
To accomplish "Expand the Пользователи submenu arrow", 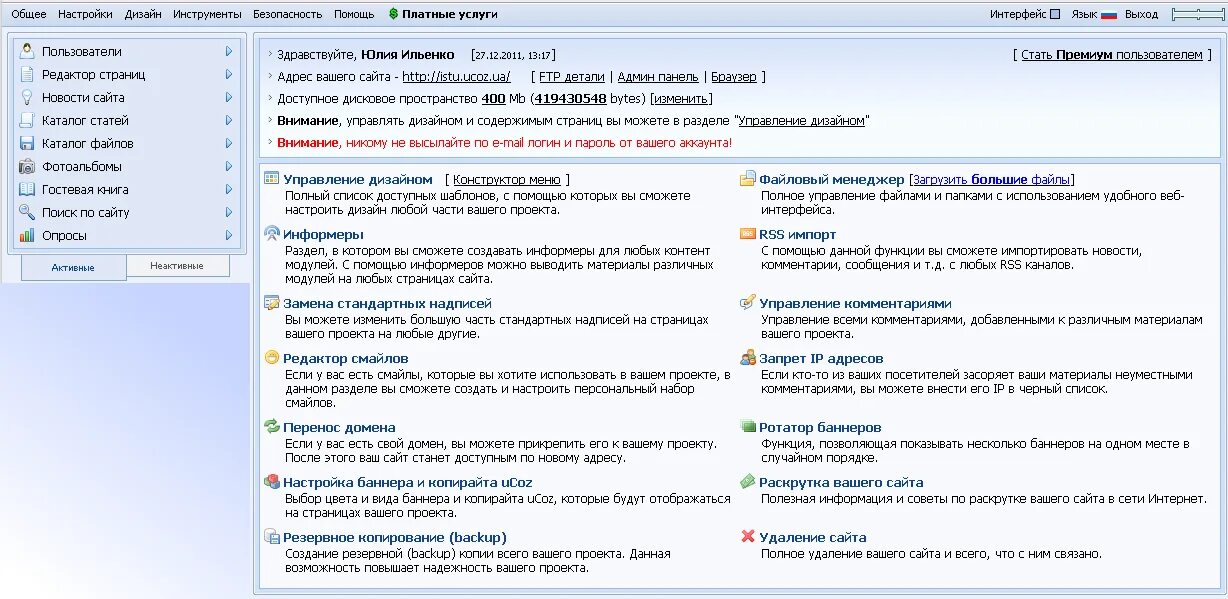I will 229,51.
